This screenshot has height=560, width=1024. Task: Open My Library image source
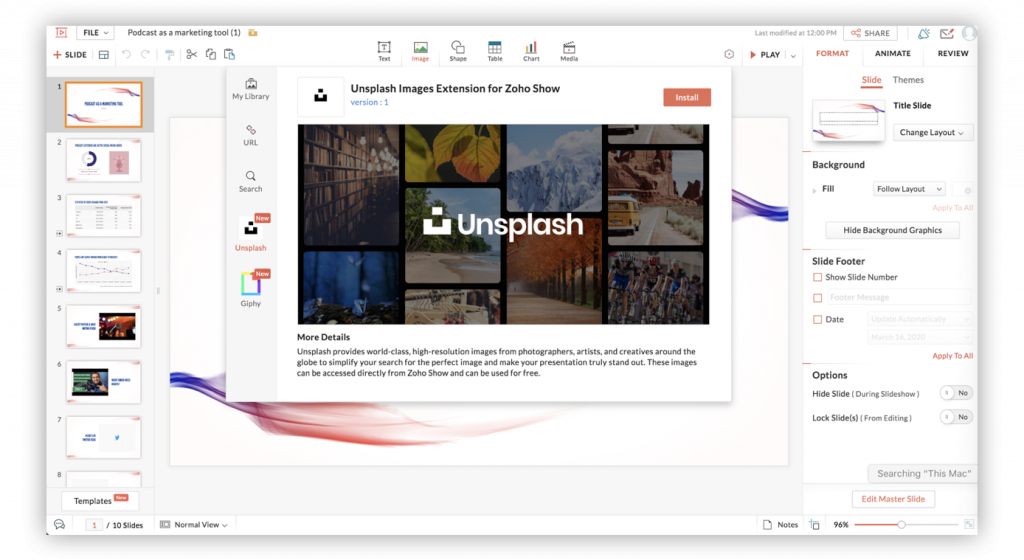tap(250, 88)
